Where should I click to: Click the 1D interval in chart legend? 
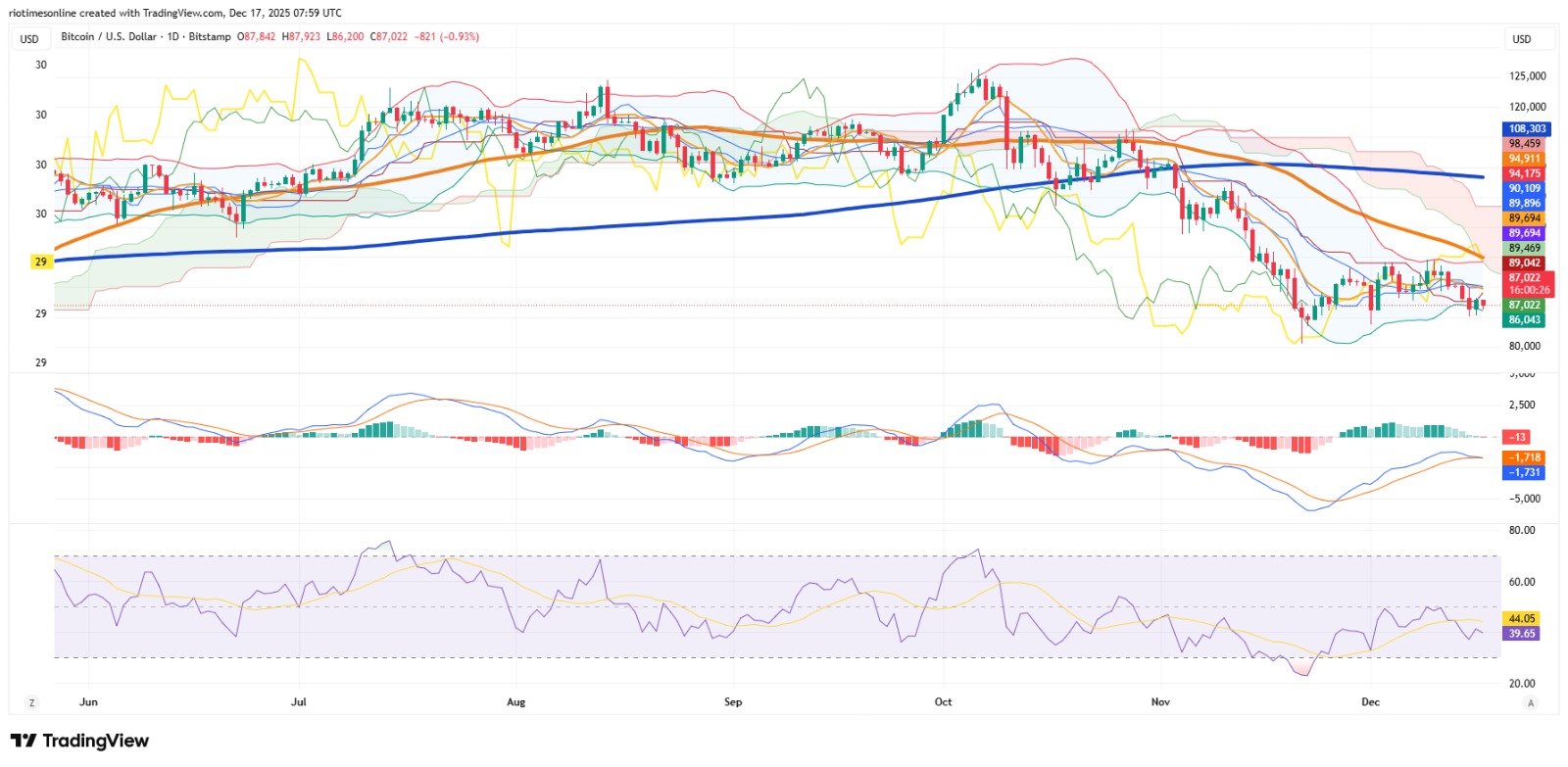click(x=173, y=36)
